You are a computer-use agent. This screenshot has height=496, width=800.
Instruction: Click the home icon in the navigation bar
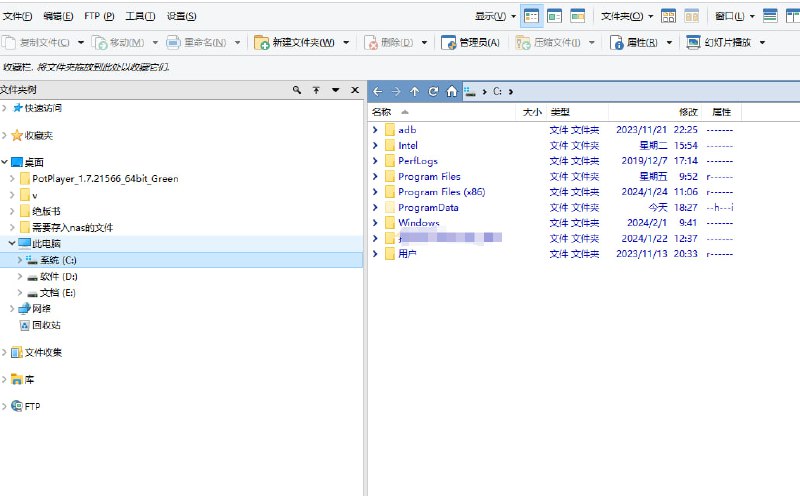coord(452,91)
